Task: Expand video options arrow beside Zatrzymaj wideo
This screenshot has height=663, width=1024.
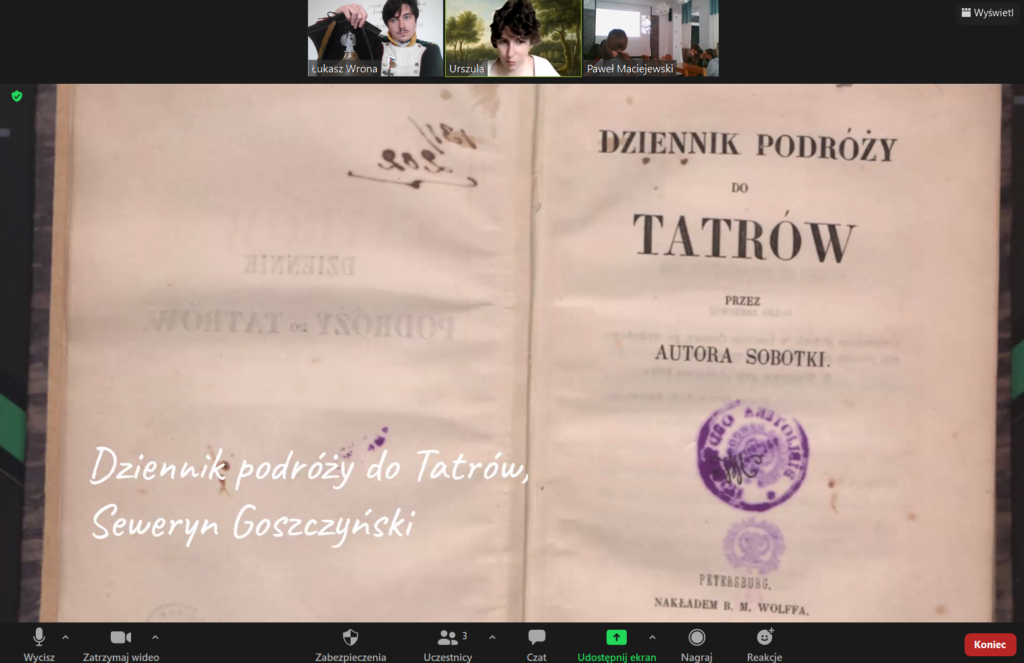Action: tap(155, 637)
